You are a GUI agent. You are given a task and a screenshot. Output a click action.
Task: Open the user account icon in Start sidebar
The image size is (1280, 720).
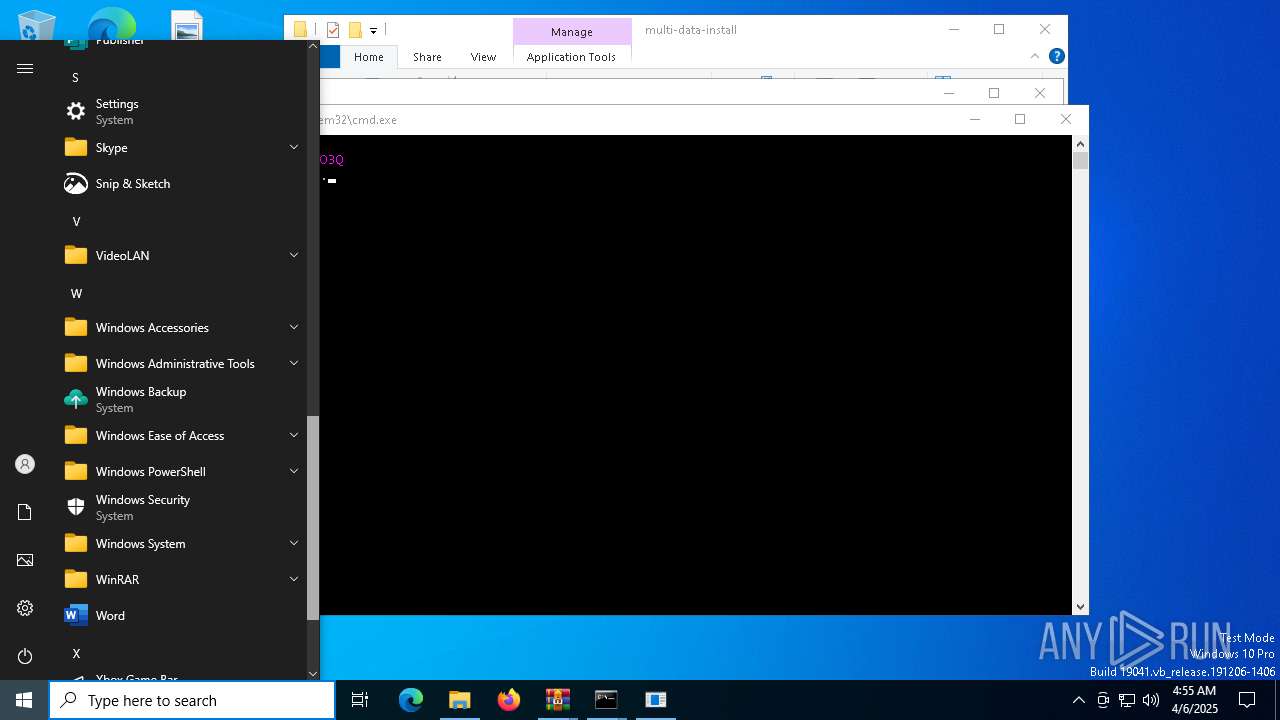point(25,464)
